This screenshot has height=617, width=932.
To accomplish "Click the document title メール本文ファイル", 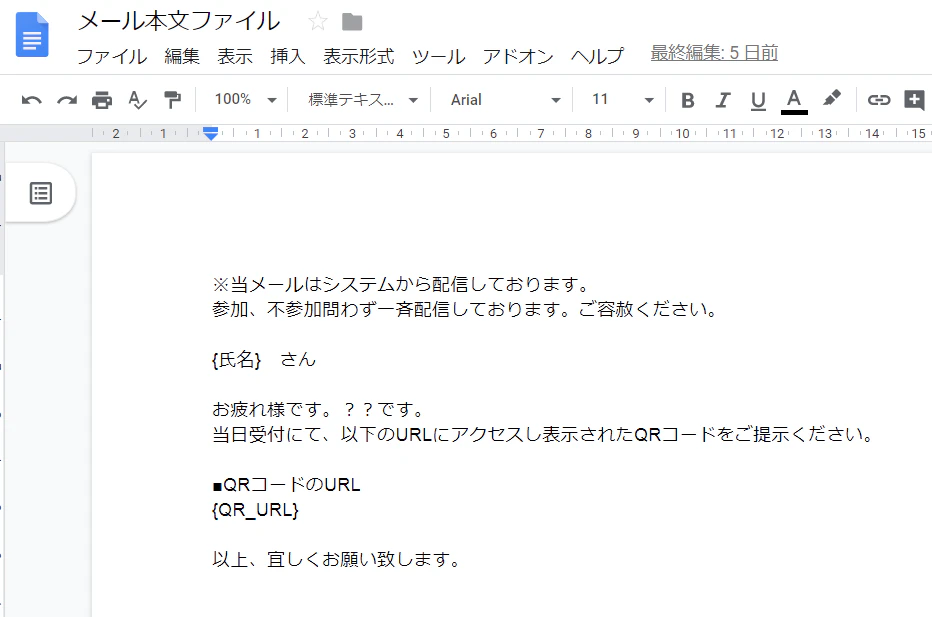I will [179, 21].
